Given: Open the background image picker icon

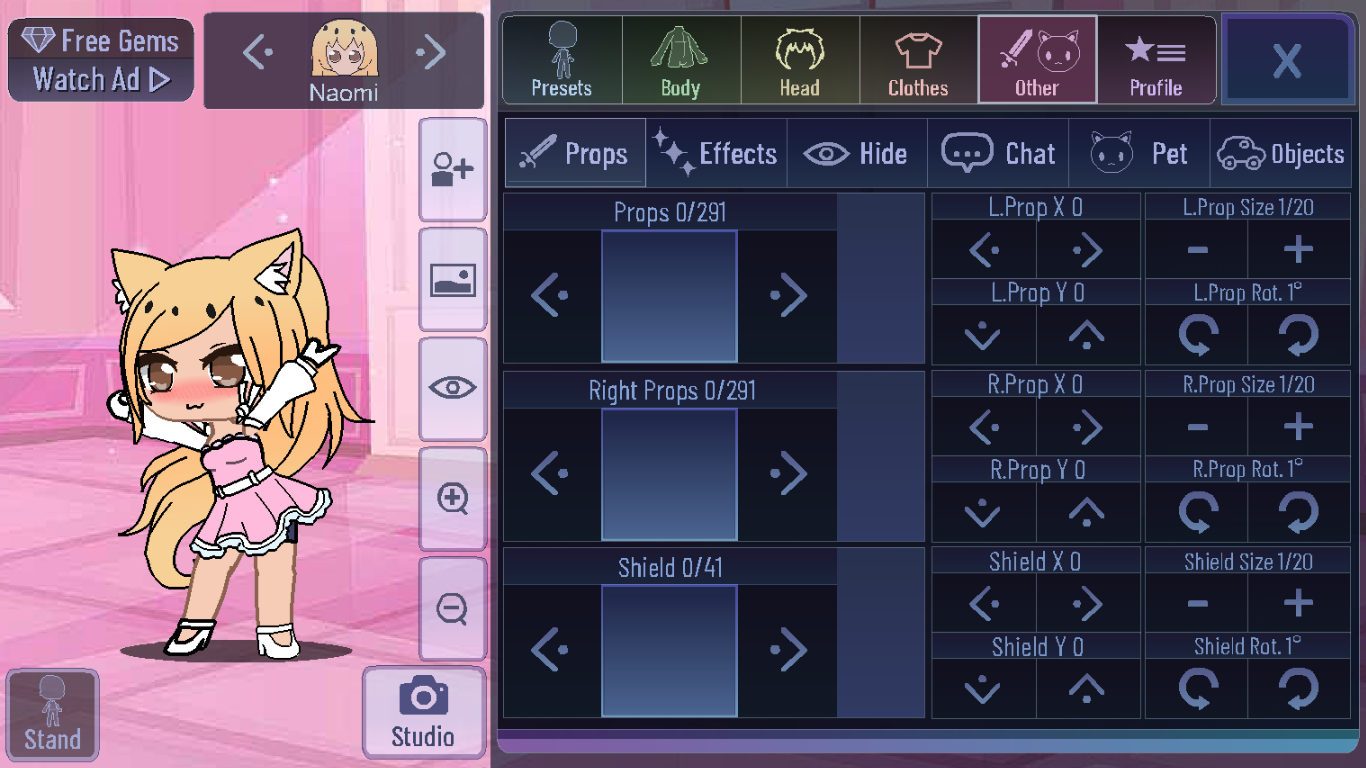Looking at the screenshot, I should (452, 280).
